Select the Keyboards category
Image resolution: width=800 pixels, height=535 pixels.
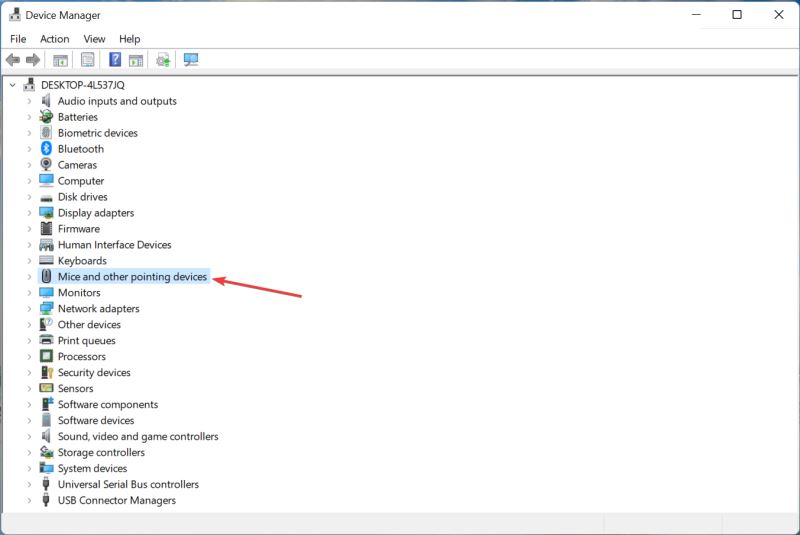point(82,261)
